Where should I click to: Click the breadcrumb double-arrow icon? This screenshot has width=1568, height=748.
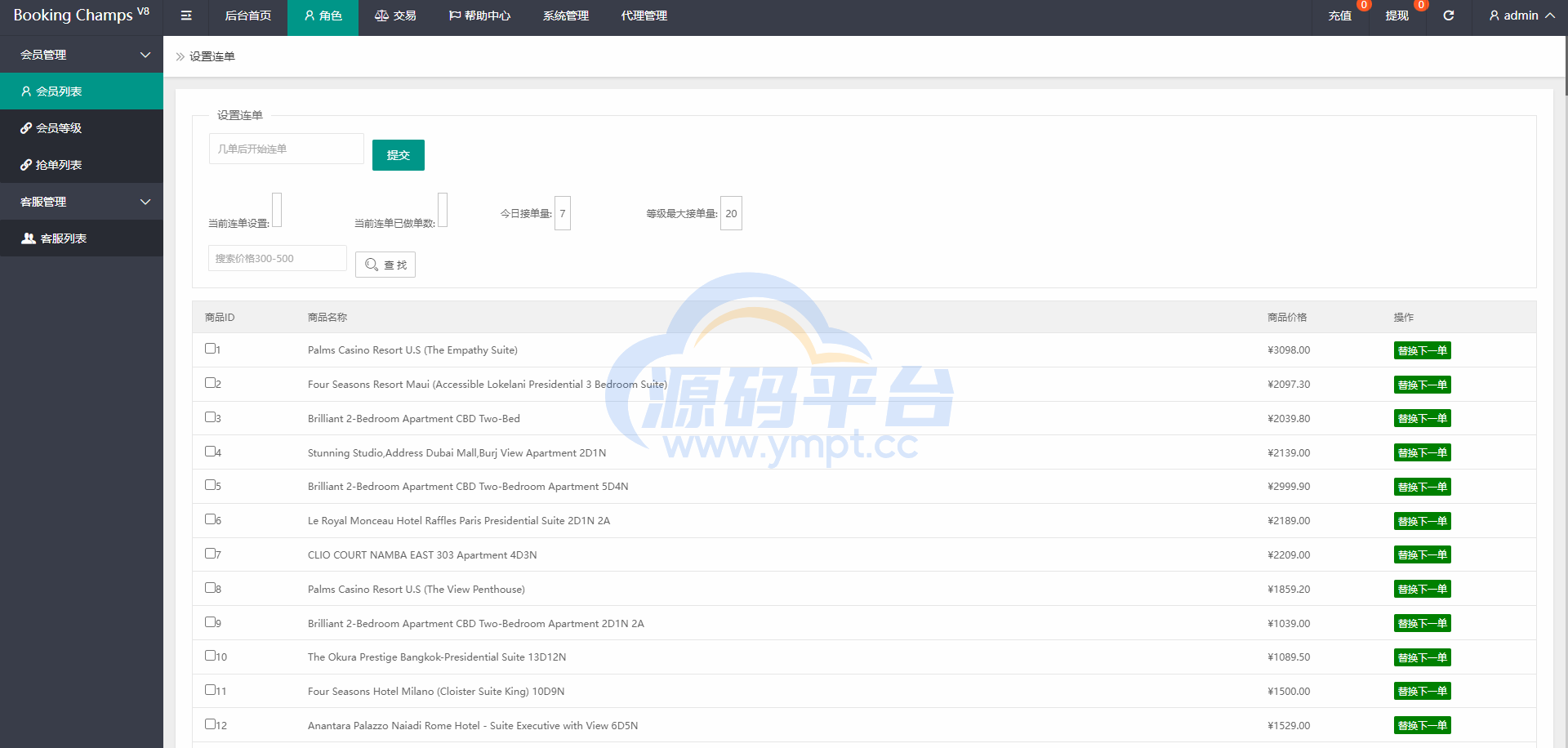click(180, 56)
